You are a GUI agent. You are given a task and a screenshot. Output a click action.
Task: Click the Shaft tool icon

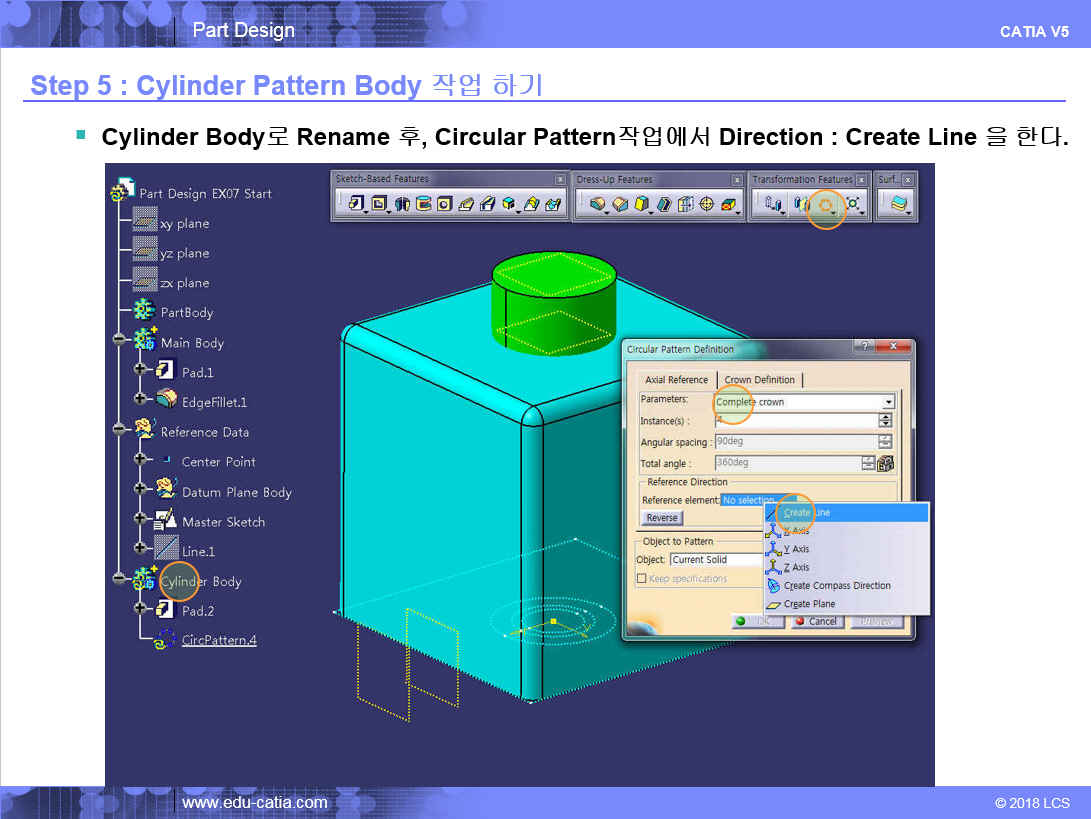pyautogui.click(x=403, y=204)
